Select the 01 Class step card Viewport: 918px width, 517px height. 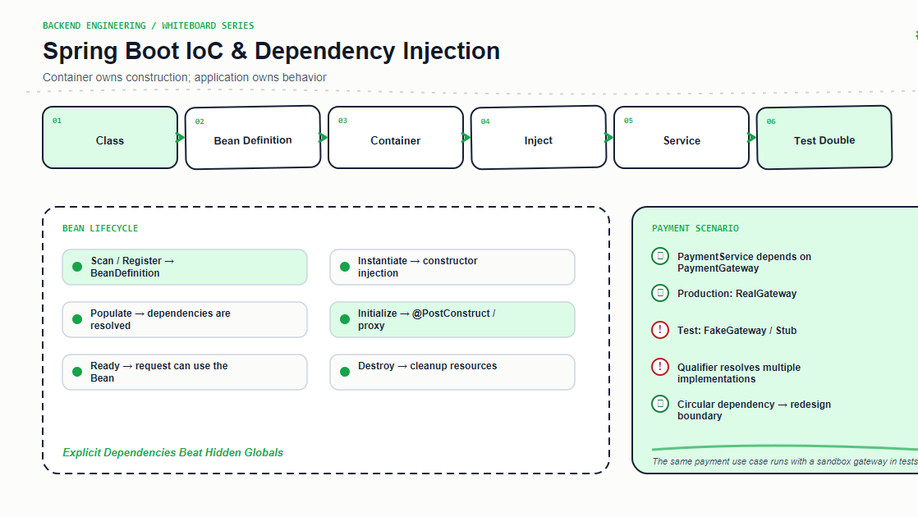coord(110,138)
